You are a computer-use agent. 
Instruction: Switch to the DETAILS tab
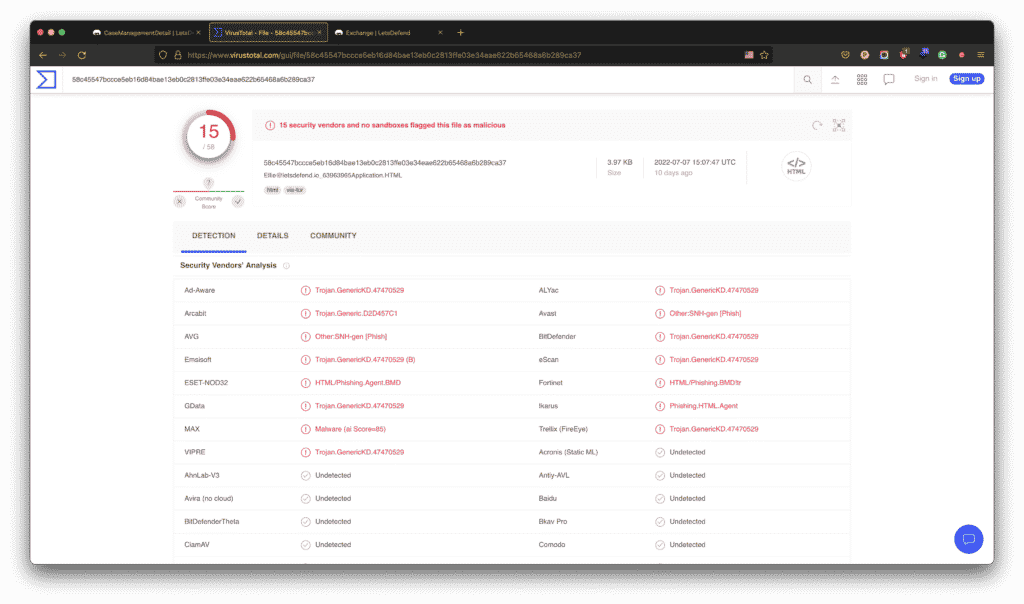click(x=272, y=236)
